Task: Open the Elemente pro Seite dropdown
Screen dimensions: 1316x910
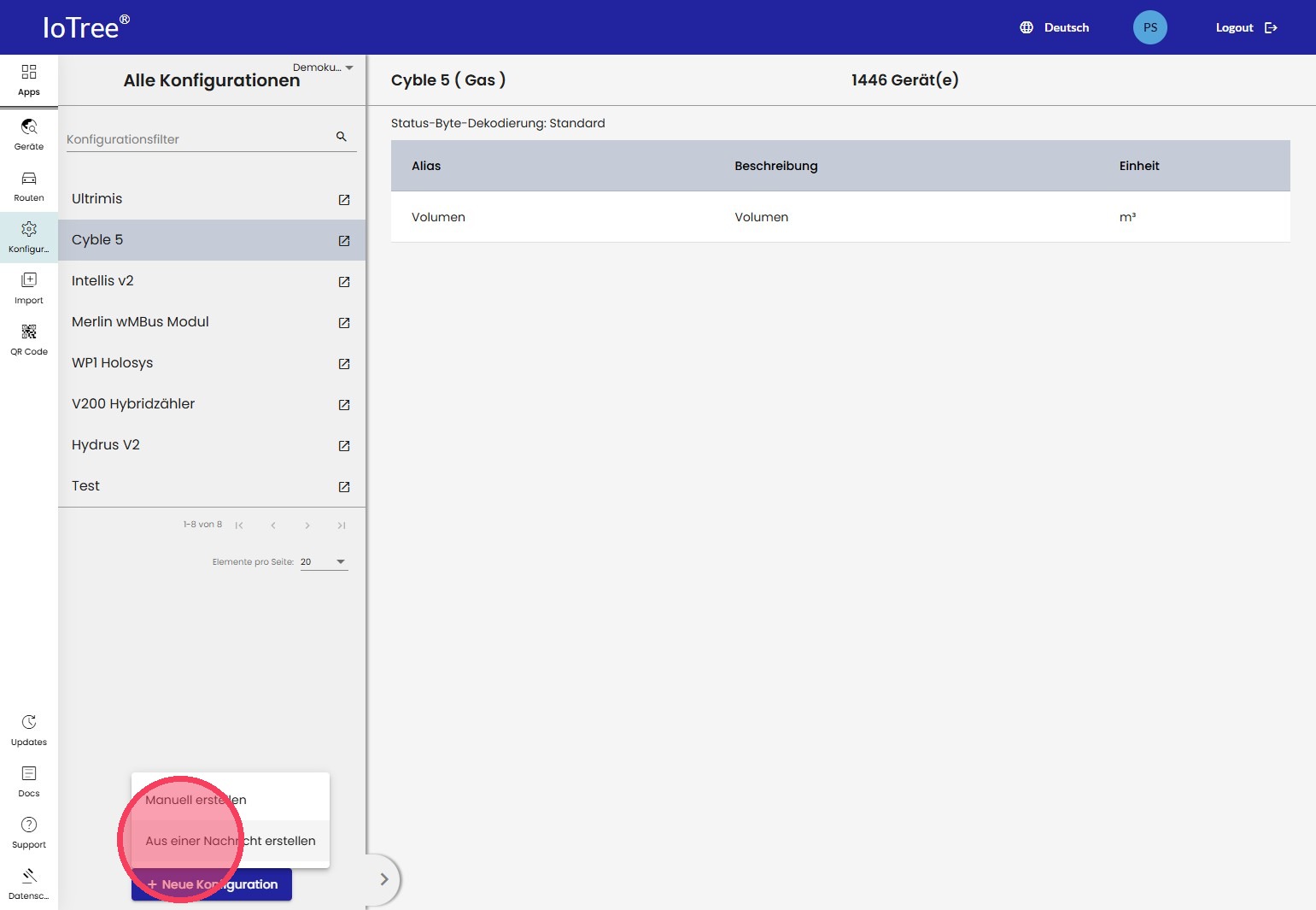Action: [324, 562]
